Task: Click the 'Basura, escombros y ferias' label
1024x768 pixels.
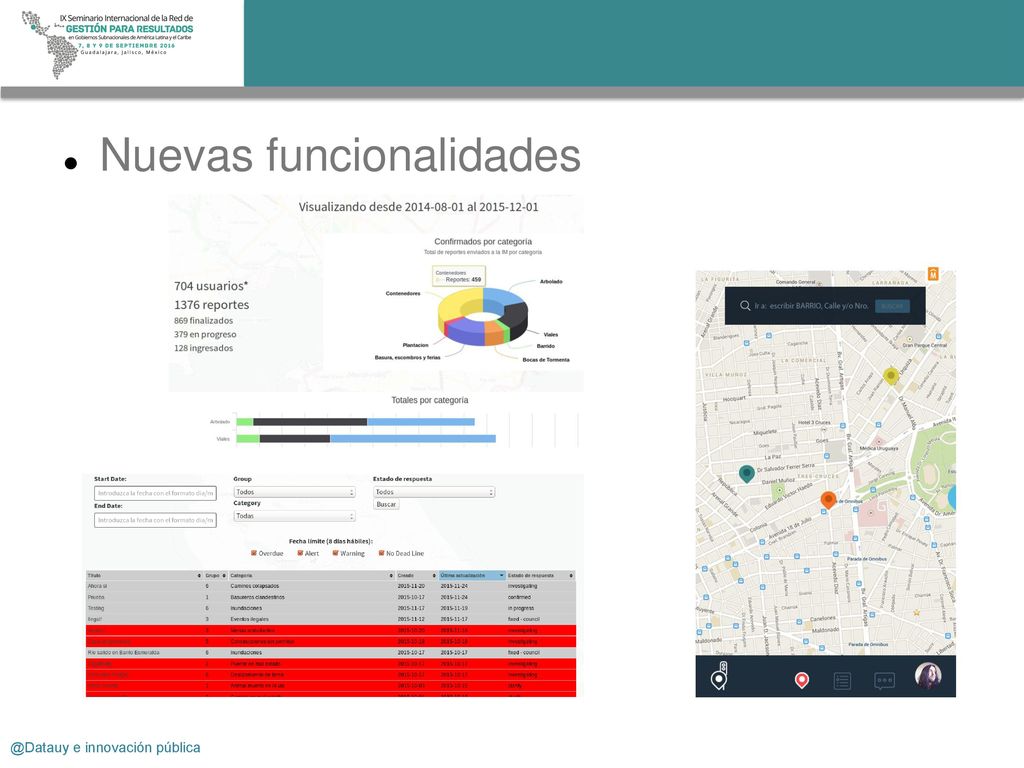Action: click(x=408, y=358)
